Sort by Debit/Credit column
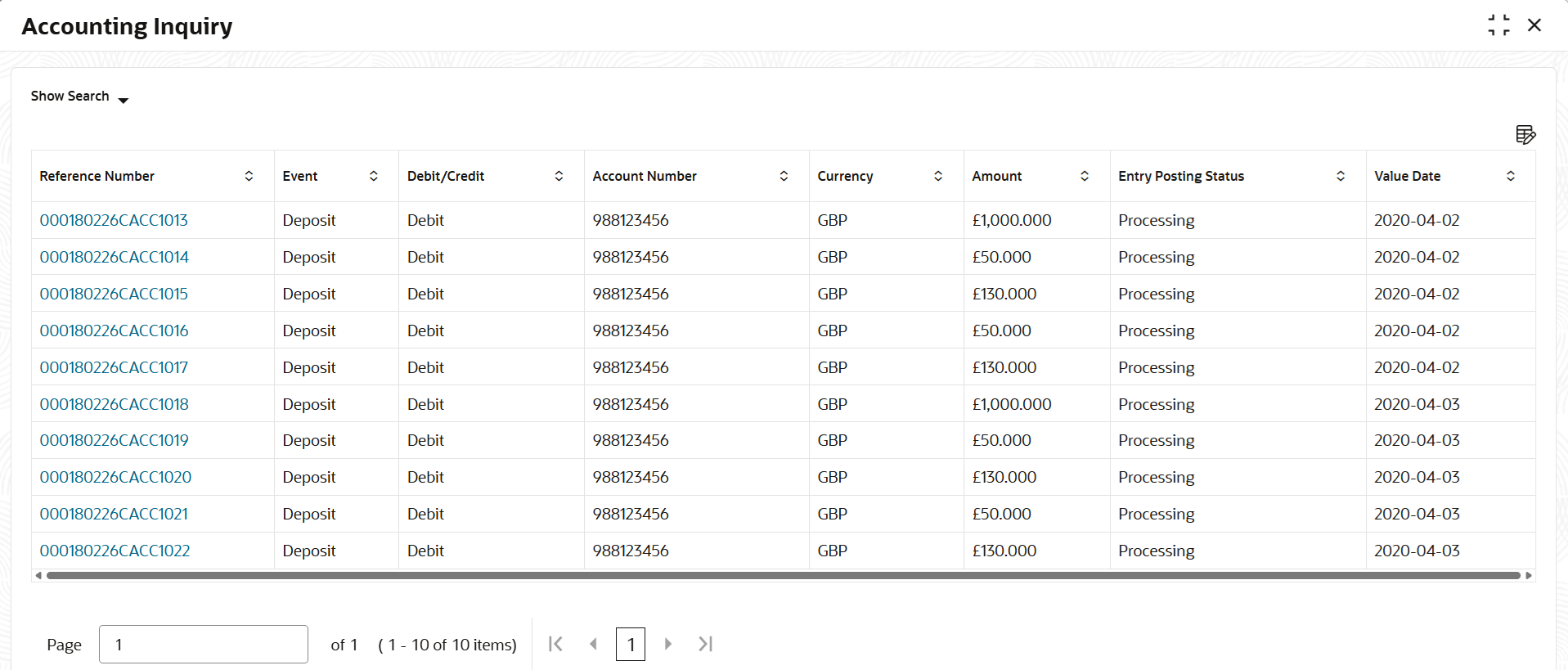The width and height of the screenshot is (1568, 670). pyautogui.click(x=559, y=176)
